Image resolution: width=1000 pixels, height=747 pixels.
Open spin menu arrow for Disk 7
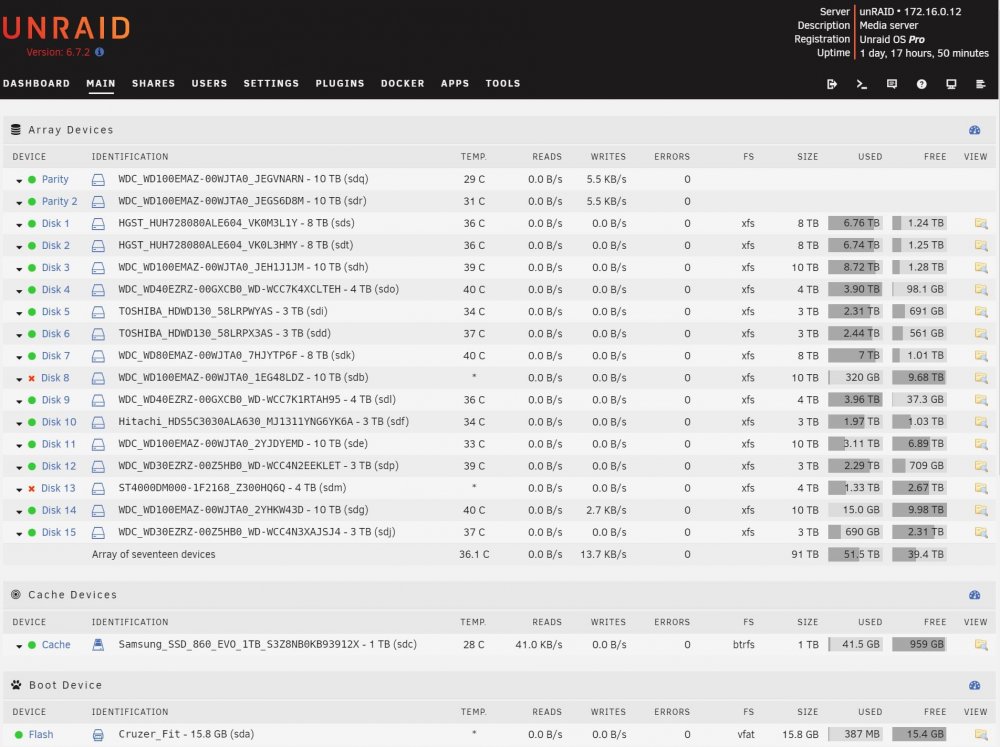[x=19, y=357]
